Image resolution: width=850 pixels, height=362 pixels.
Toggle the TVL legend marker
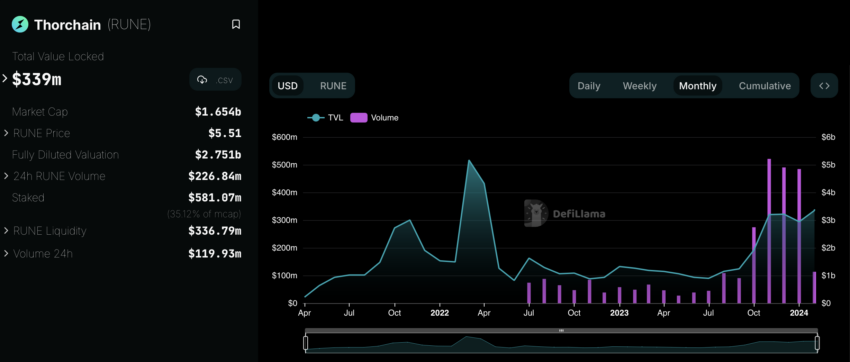pos(315,118)
